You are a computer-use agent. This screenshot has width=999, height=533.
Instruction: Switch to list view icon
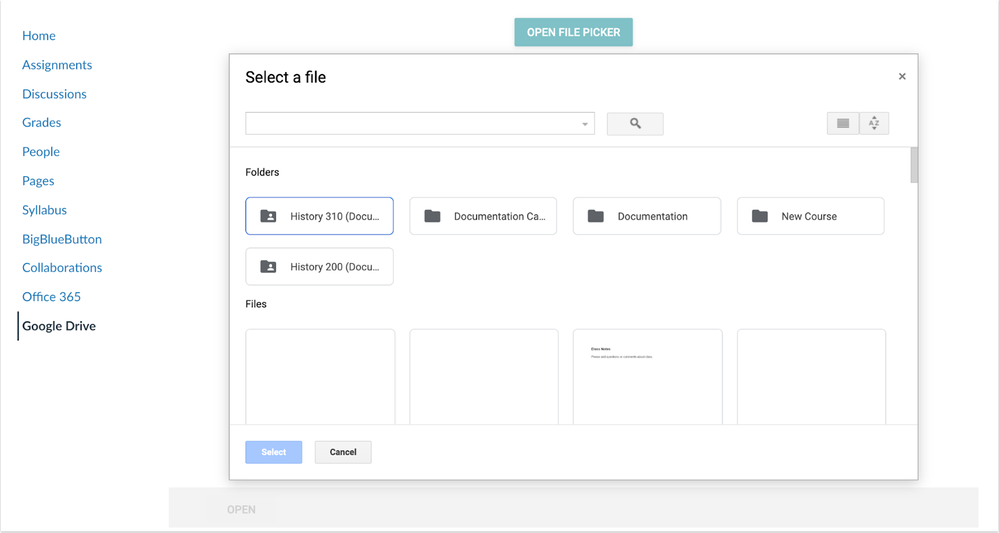pos(842,124)
